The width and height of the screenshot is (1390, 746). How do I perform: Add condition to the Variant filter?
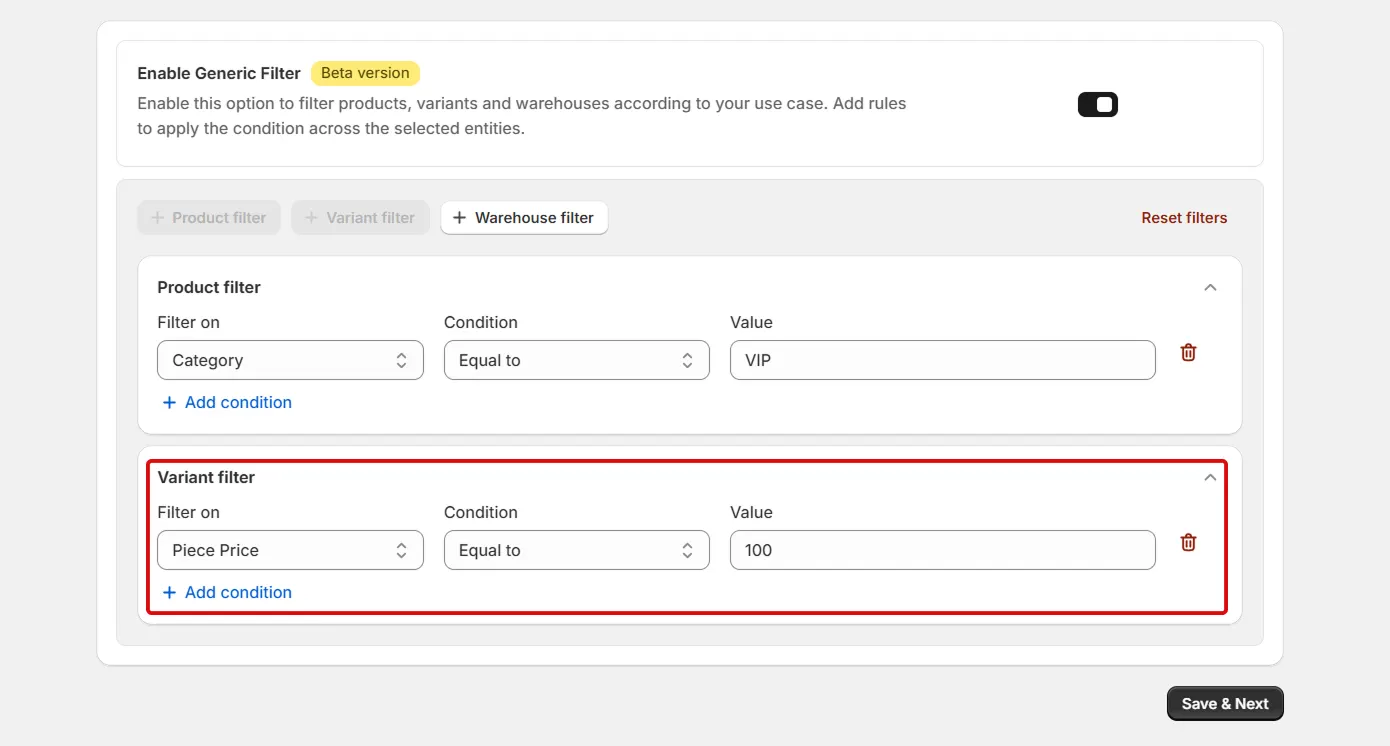click(x=227, y=592)
